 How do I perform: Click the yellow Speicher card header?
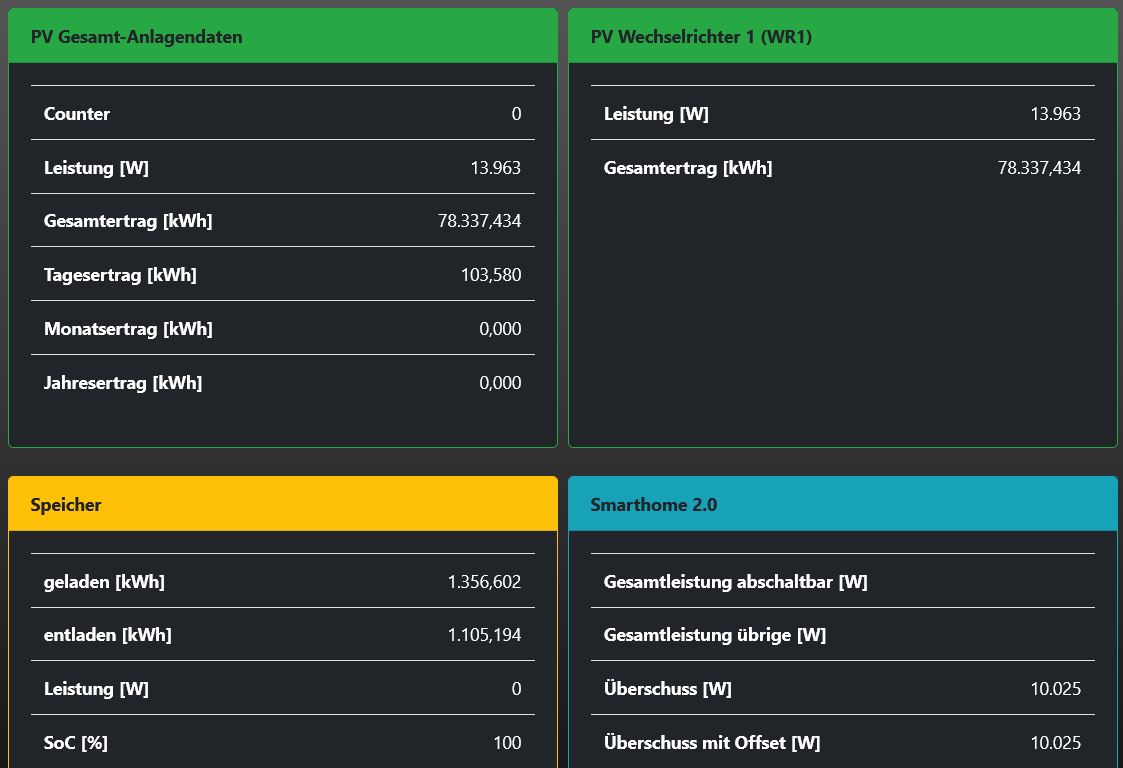(x=66, y=505)
